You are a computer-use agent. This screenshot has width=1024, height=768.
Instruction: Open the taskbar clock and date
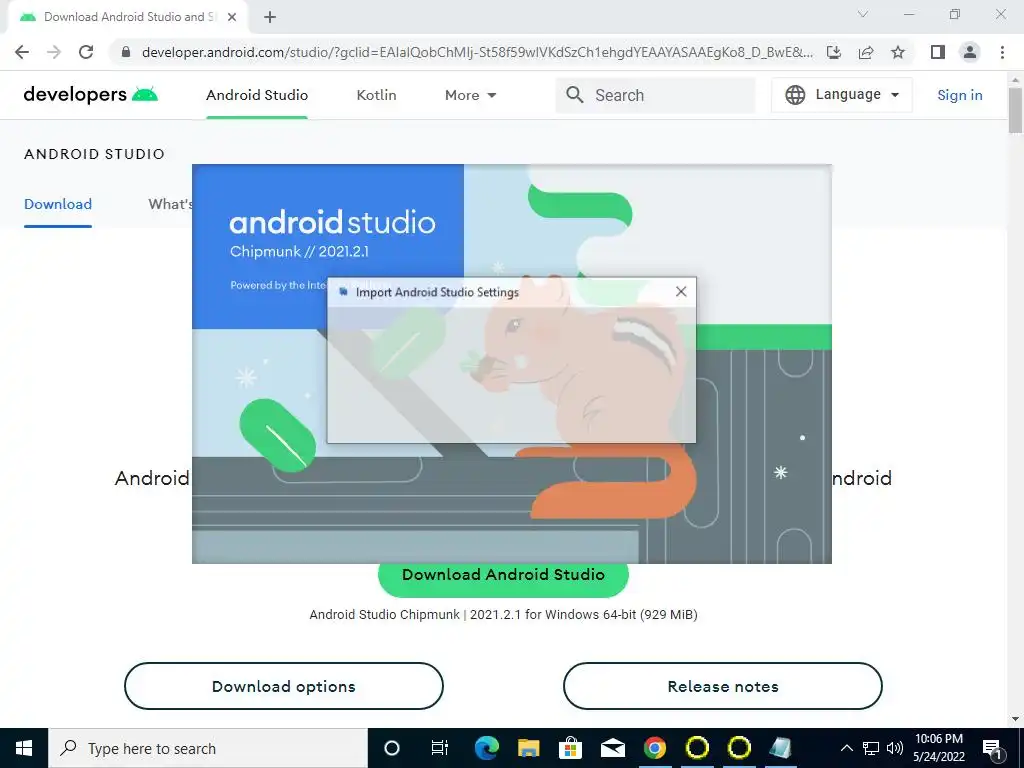939,748
